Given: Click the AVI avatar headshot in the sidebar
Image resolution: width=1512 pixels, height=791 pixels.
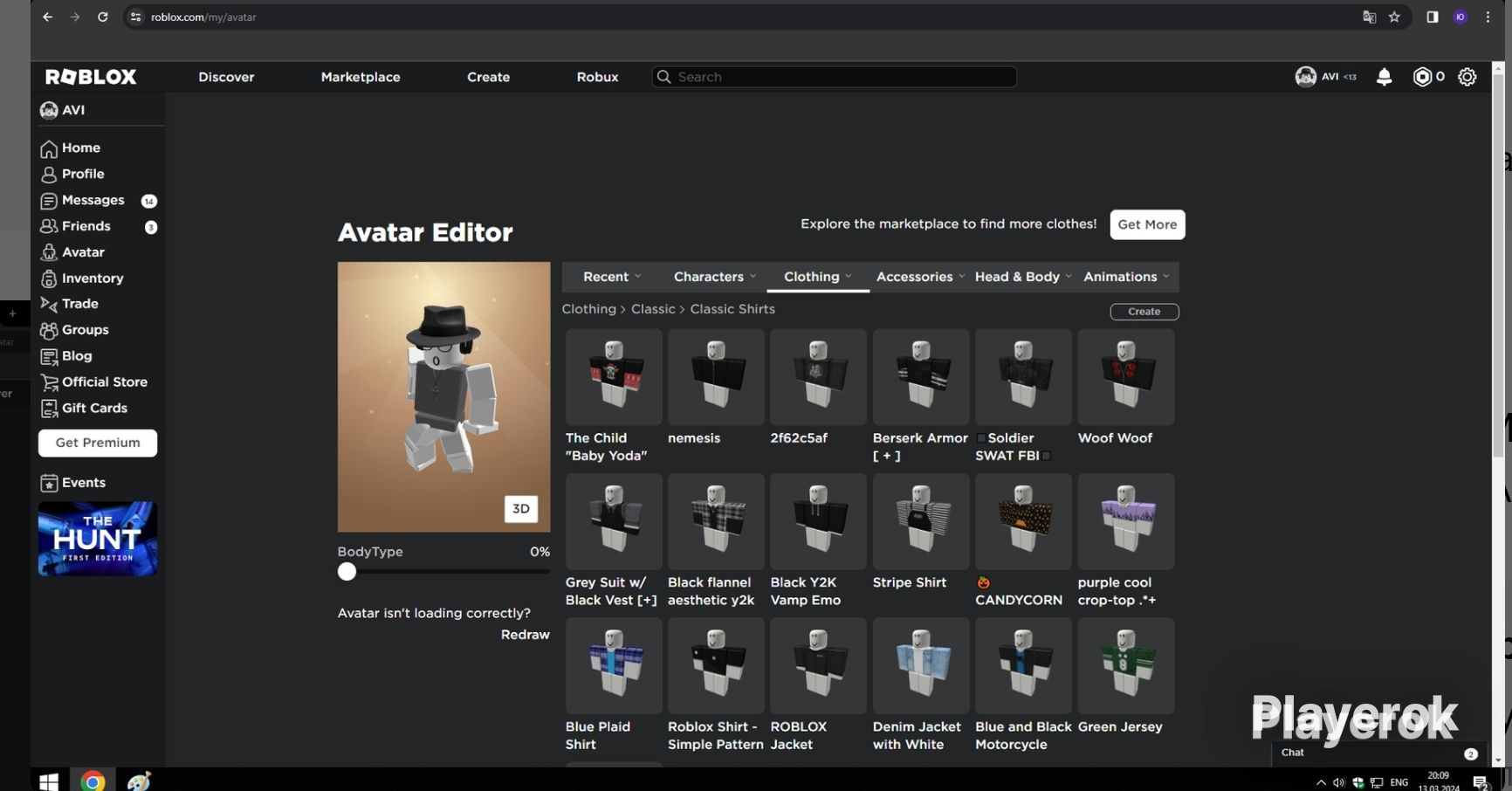Looking at the screenshot, I should coord(49,110).
